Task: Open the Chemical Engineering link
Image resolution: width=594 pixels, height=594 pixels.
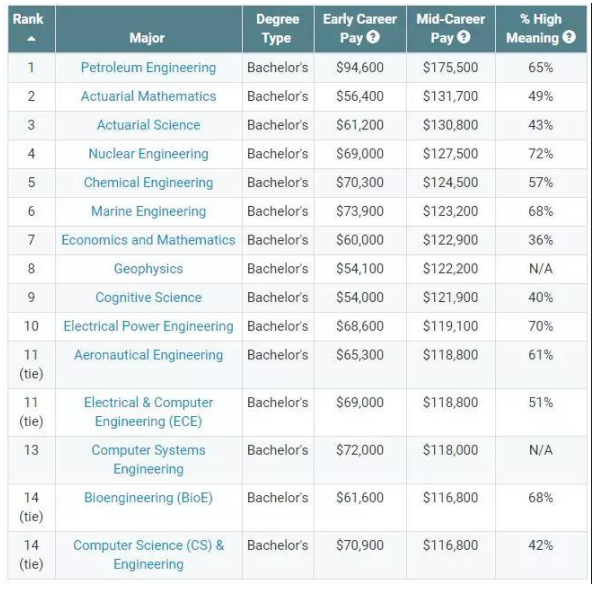Action: coord(148,183)
